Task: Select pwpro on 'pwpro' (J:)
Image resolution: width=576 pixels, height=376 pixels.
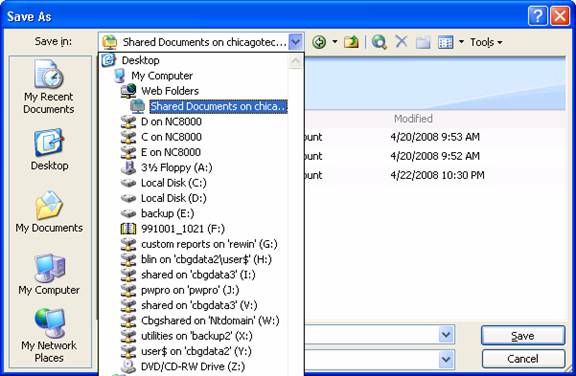Action: (190, 290)
